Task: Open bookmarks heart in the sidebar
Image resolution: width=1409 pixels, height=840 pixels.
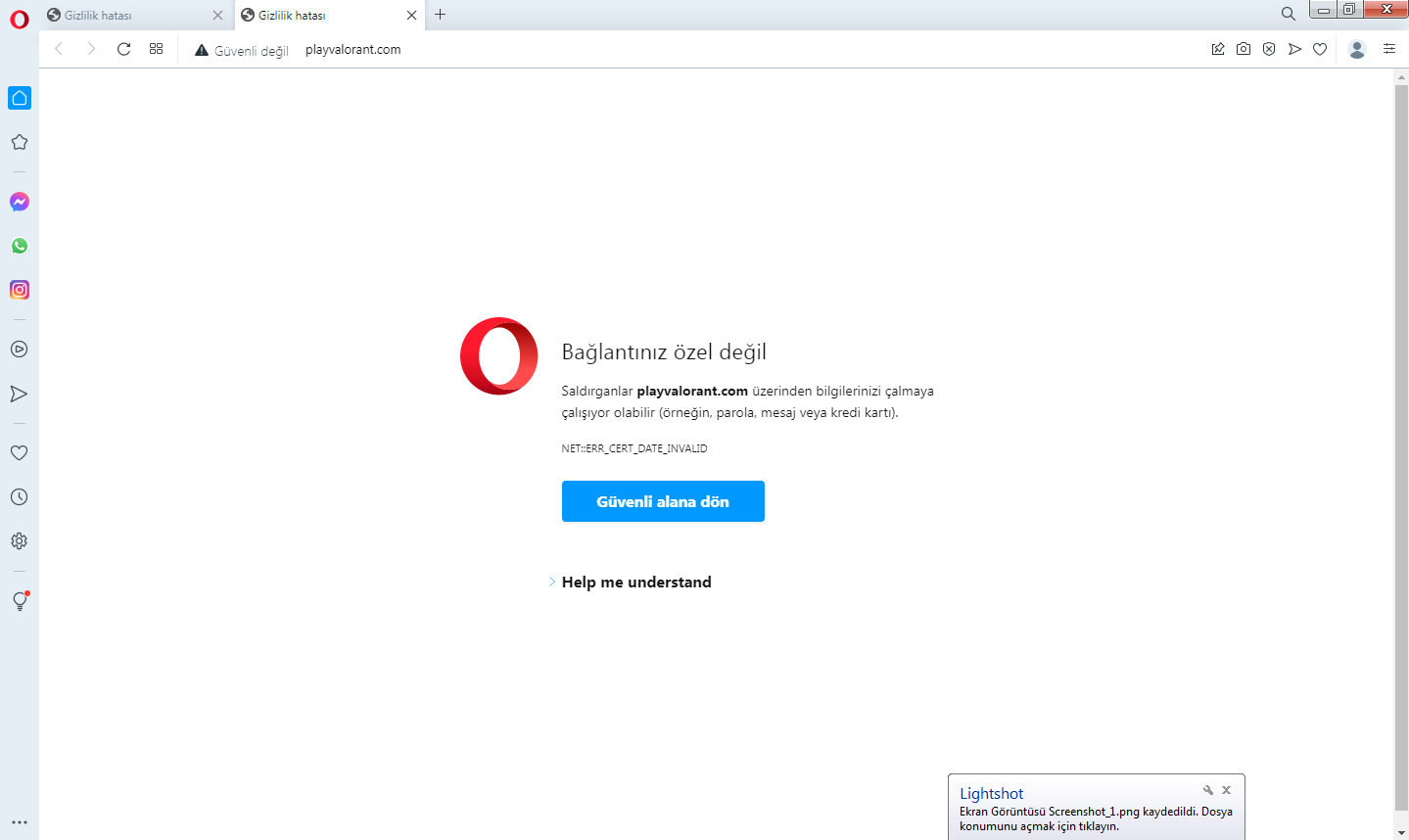Action: coord(20,453)
